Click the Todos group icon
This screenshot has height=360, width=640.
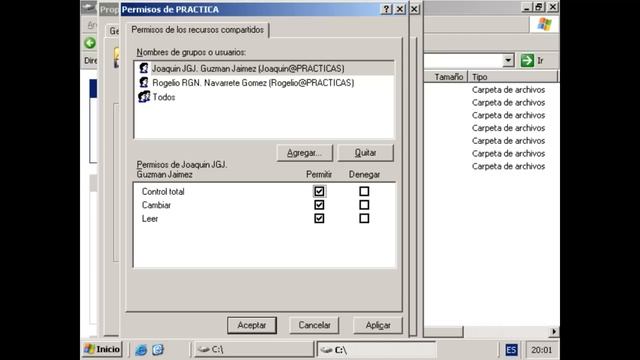tap(144, 97)
